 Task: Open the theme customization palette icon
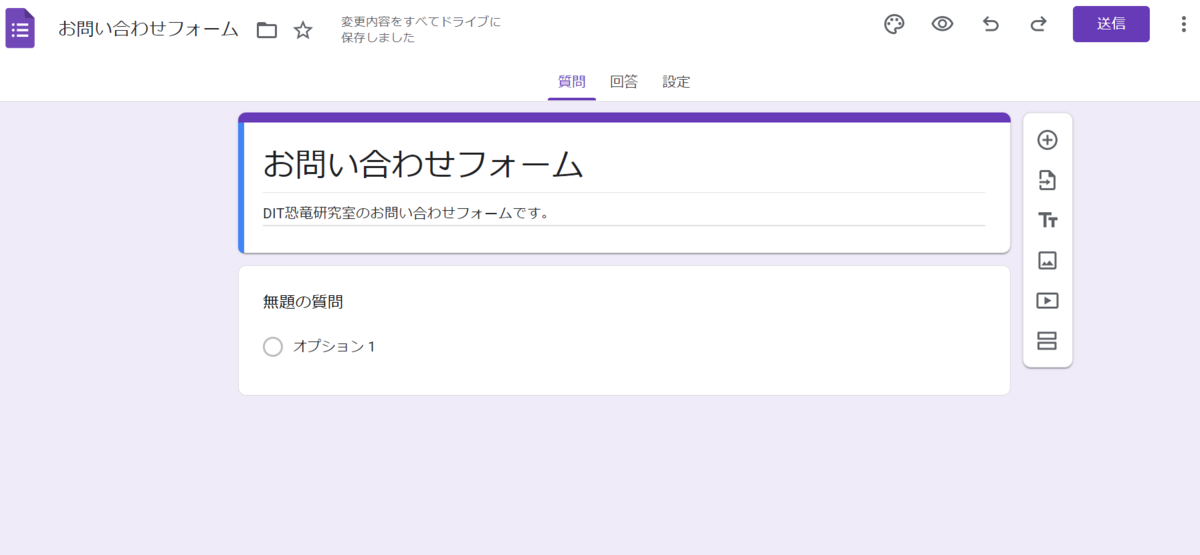click(x=894, y=24)
